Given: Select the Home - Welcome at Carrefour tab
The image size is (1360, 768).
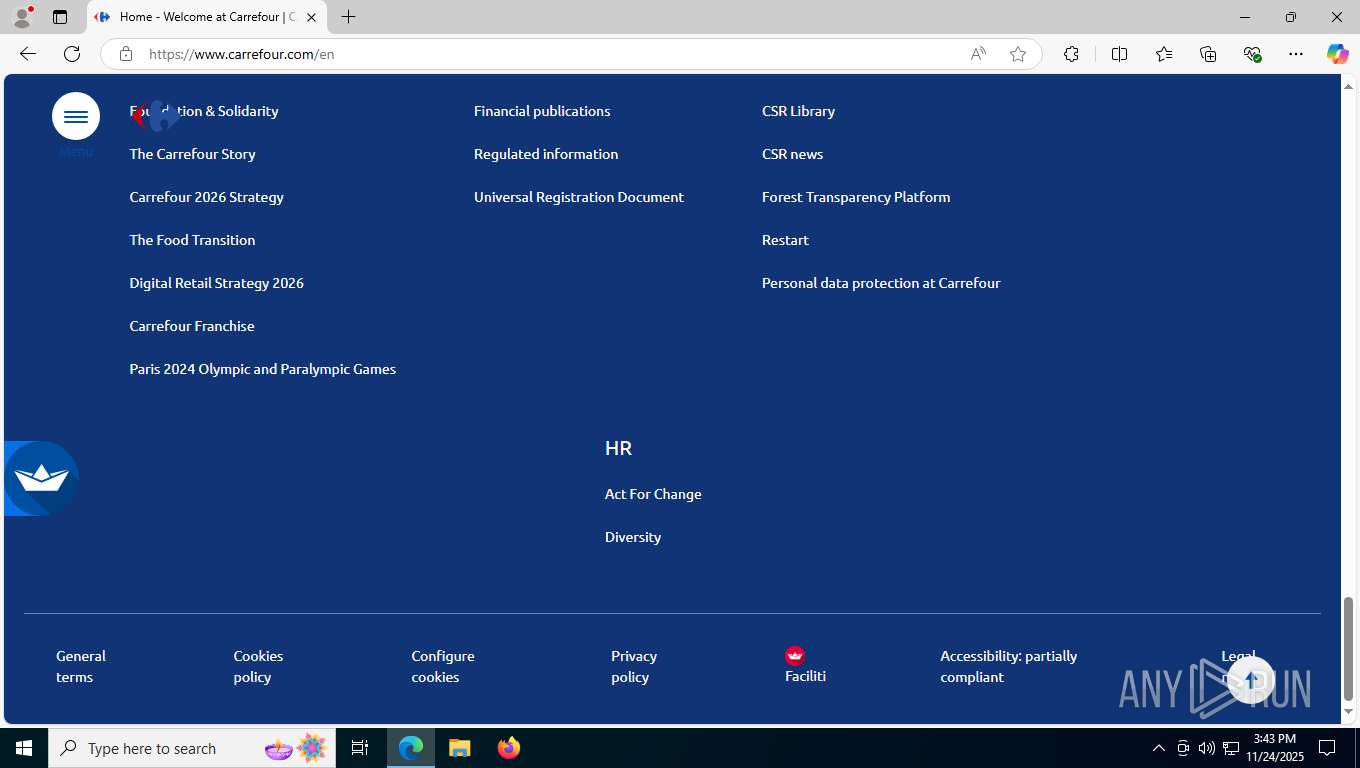Looking at the screenshot, I should click(x=207, y=17).
